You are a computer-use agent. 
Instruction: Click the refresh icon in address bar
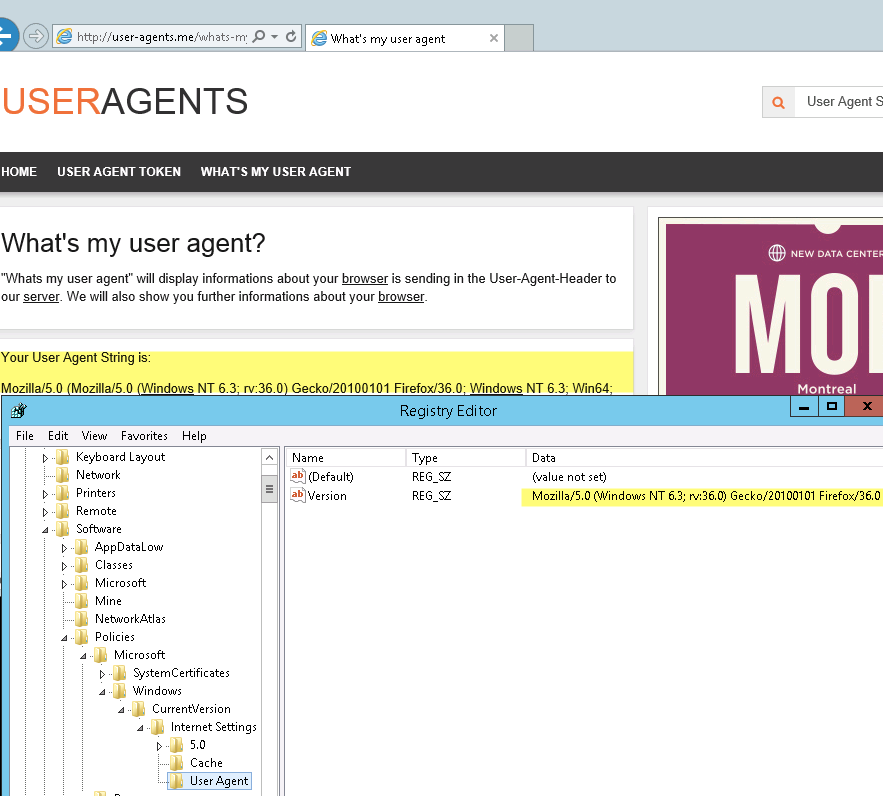[x=291, y=37]
